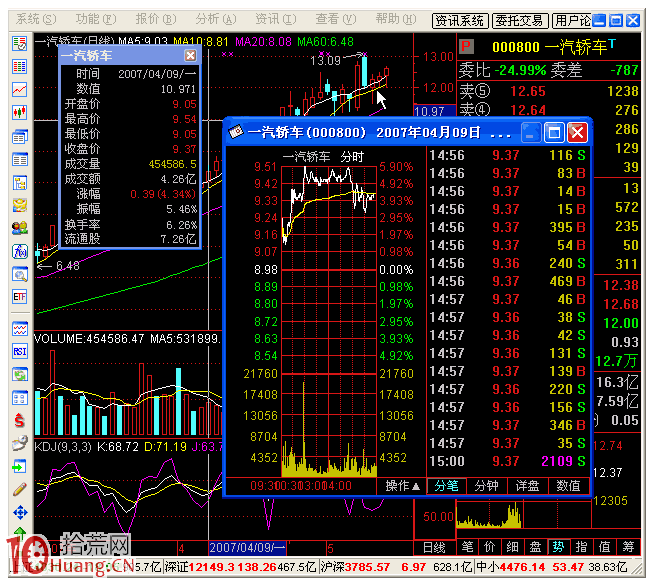This screenshot has height=585, width=665.
Task: Select the 筹 tab at bottom right
Action: tap(628, 548)
